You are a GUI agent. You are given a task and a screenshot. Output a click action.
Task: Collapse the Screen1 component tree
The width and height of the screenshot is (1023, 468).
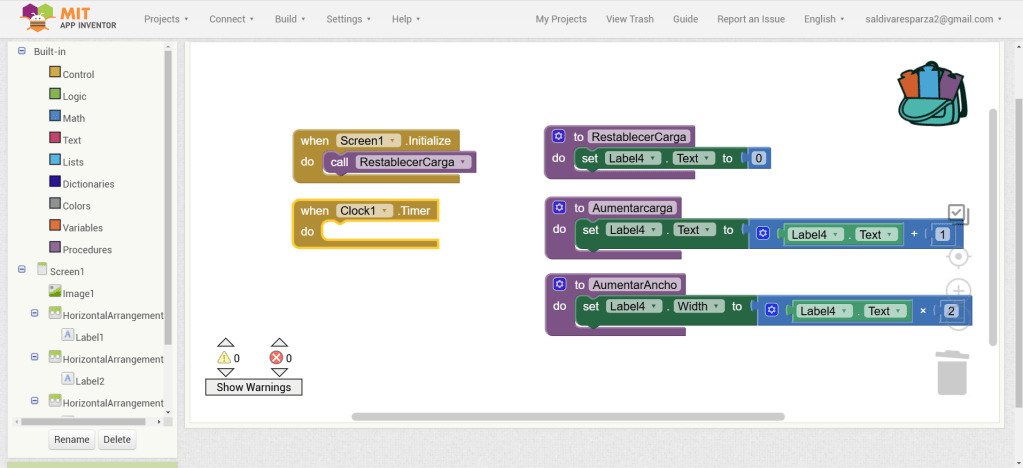(22, 270)
